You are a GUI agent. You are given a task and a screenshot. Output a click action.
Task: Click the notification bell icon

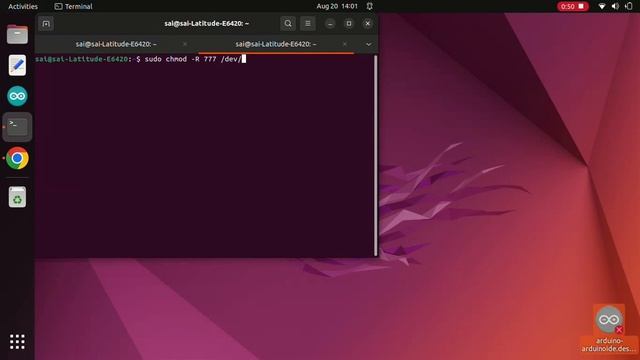click(x=369, y=6)
